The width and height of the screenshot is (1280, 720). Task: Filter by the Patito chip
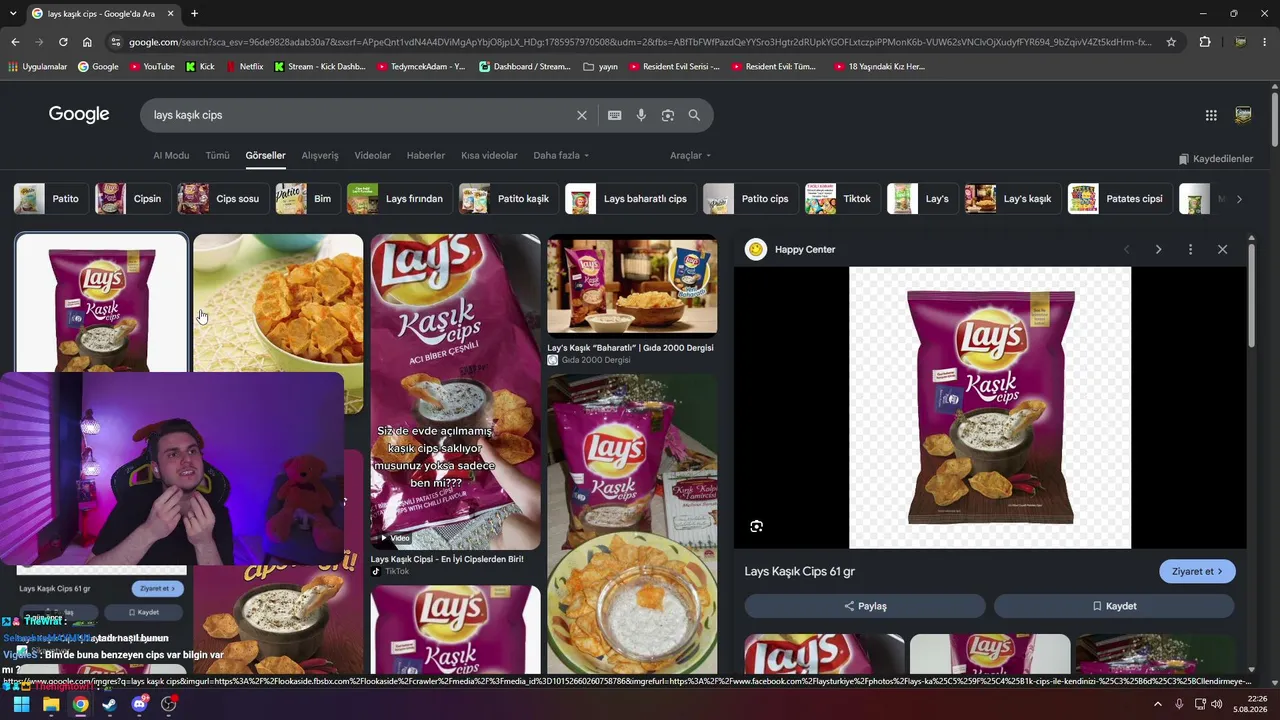(x=52, y=199)
